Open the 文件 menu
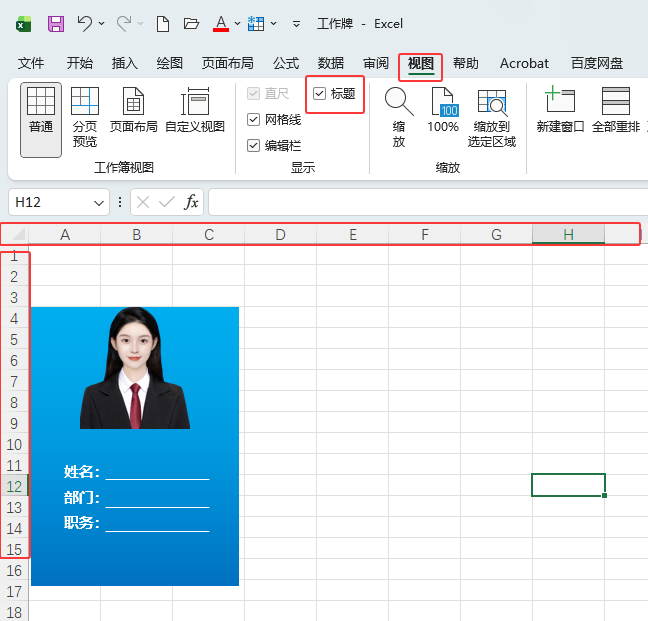648x621 pixels. click(x=31, y=63)
